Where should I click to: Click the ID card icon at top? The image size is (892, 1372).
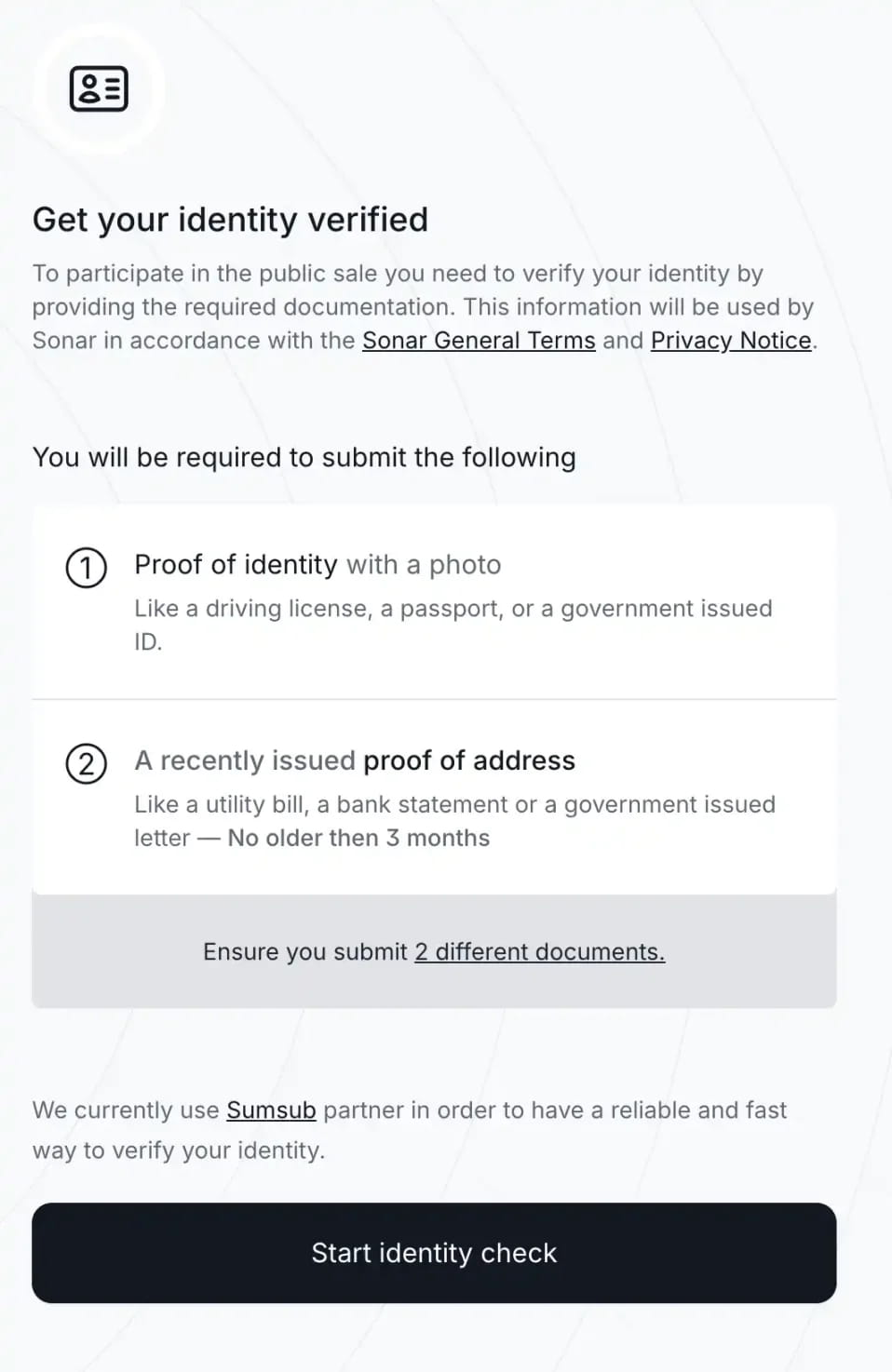[99, 89]
